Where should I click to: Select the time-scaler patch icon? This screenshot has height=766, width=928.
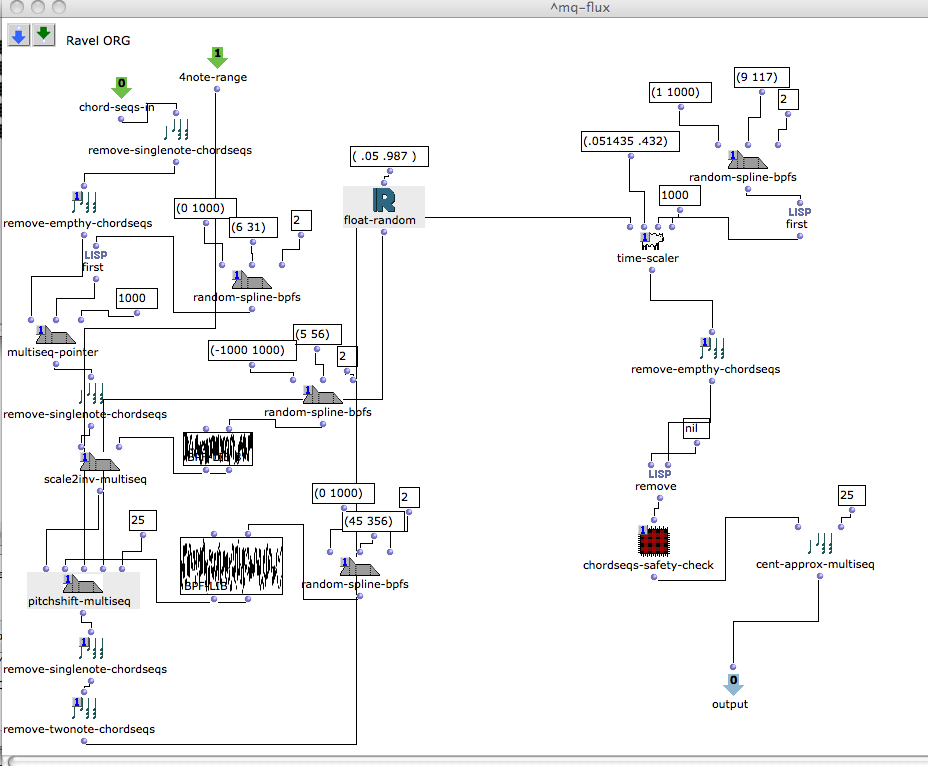(652, 240)
